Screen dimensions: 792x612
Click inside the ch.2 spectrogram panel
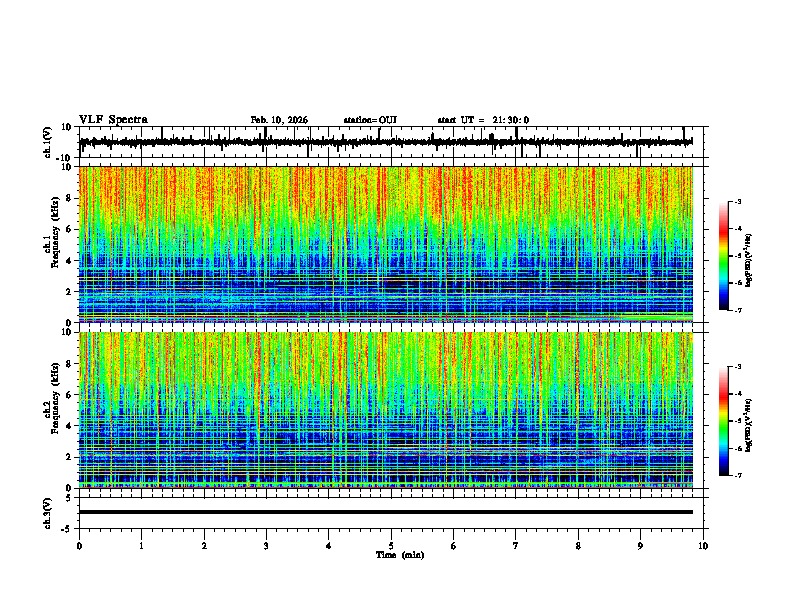click(386, 410)
